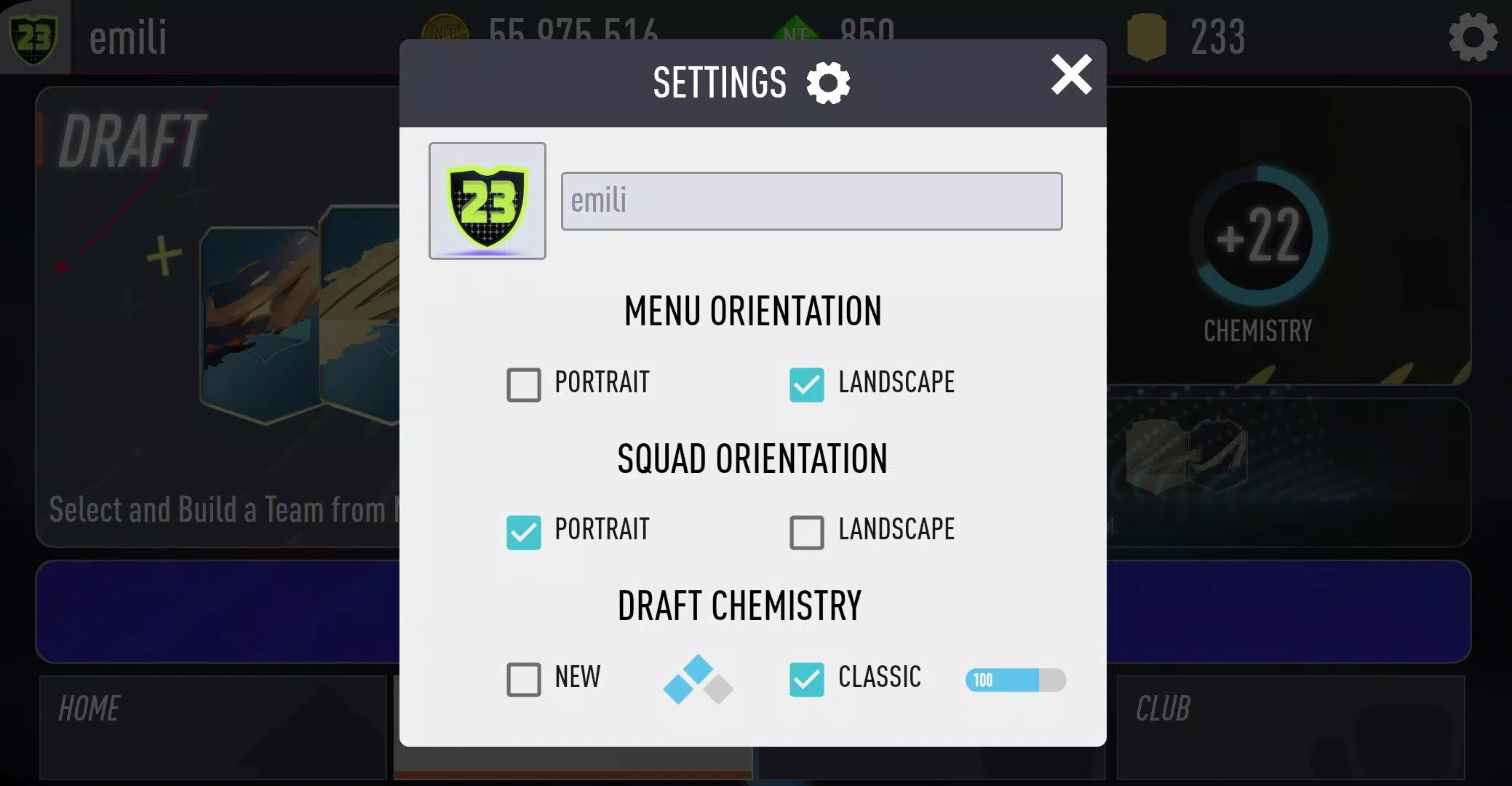This screenshot has width=1512, height=786.
Task: Select Portrait orientation for Menu Orientation
Action: (524, 383)
